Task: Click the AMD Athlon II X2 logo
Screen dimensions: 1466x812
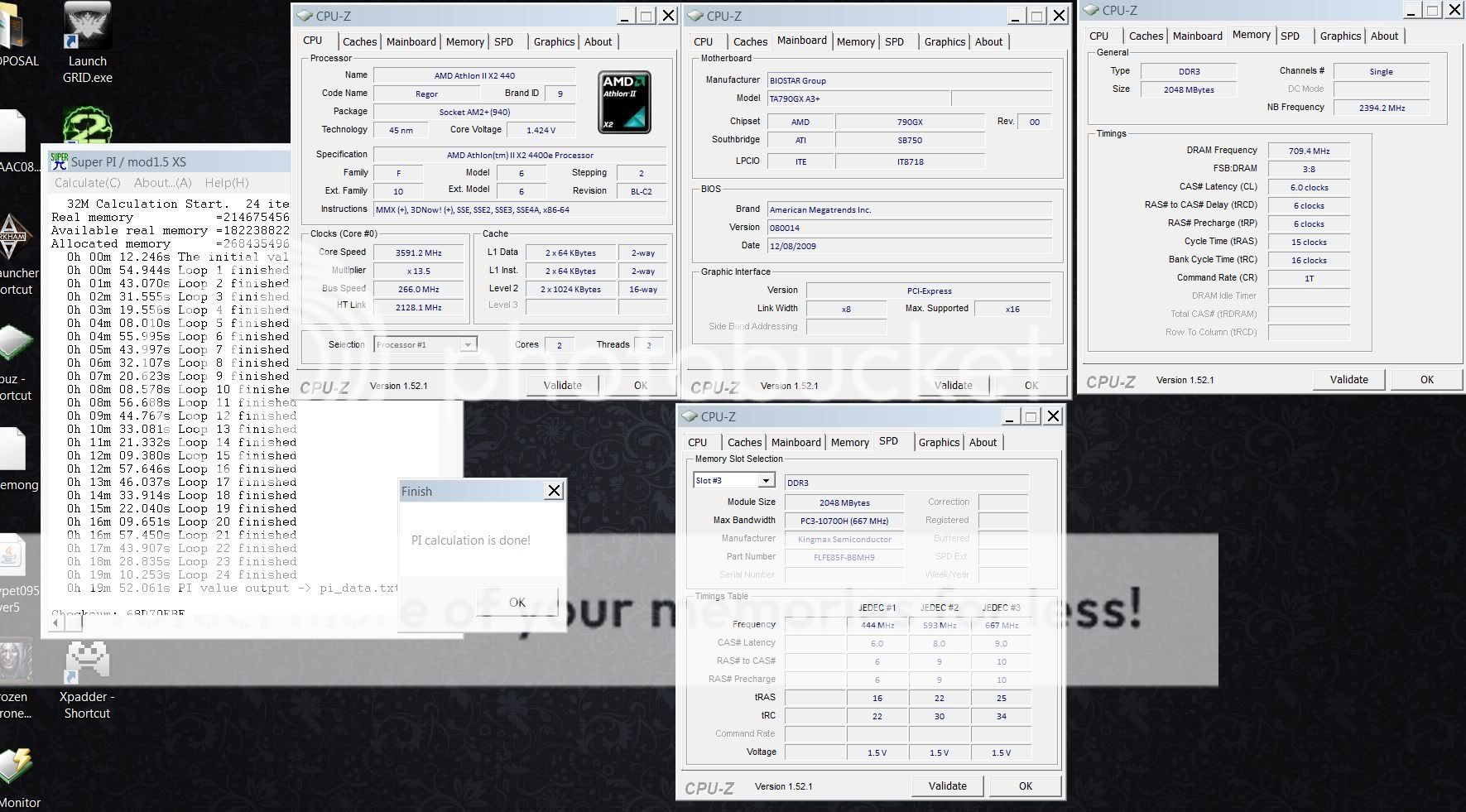Action: [624, 102]
